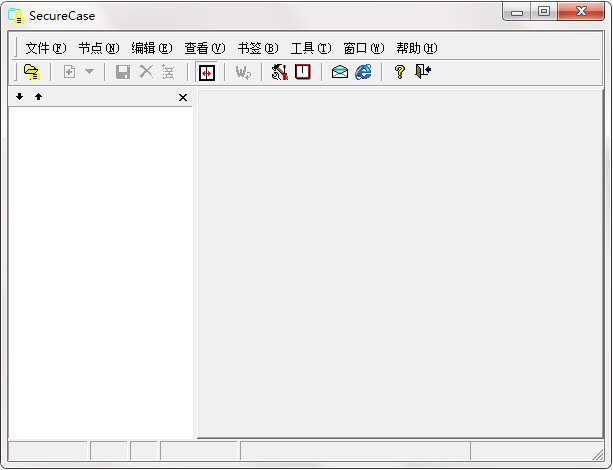Screen dimensions: 613x470
Task: Click the W word wrap icon
Action: [243, 72]
